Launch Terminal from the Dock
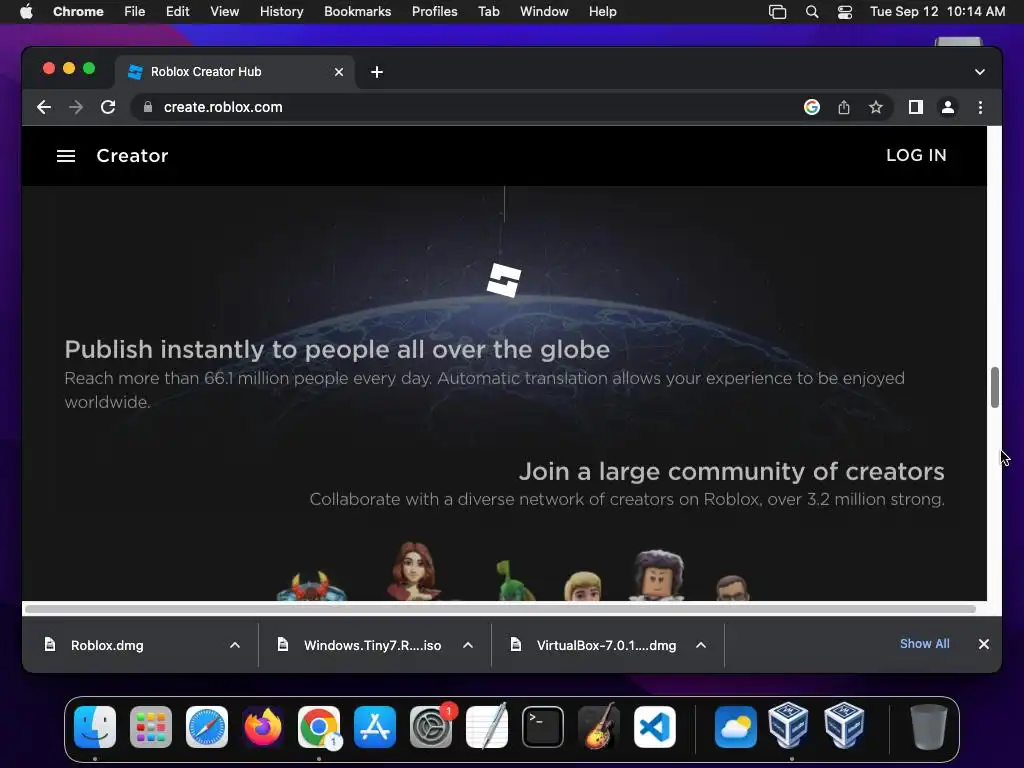1024x768 pixels. (543, 727)
